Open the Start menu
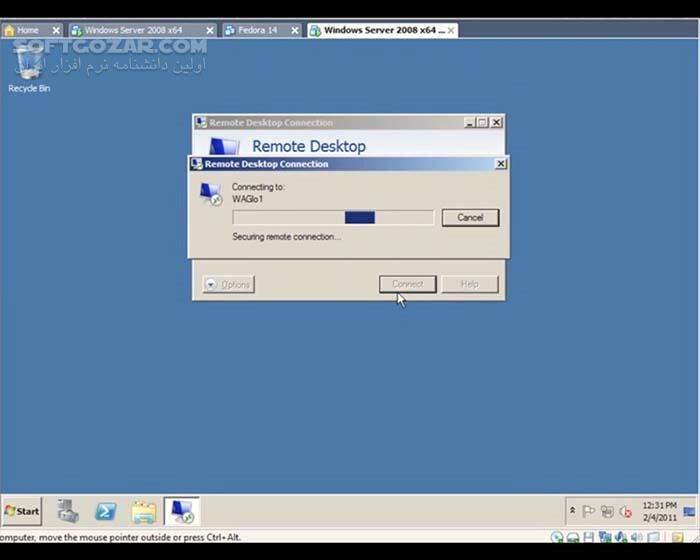Viewport: 700px width, 560px height. point(22,511)
